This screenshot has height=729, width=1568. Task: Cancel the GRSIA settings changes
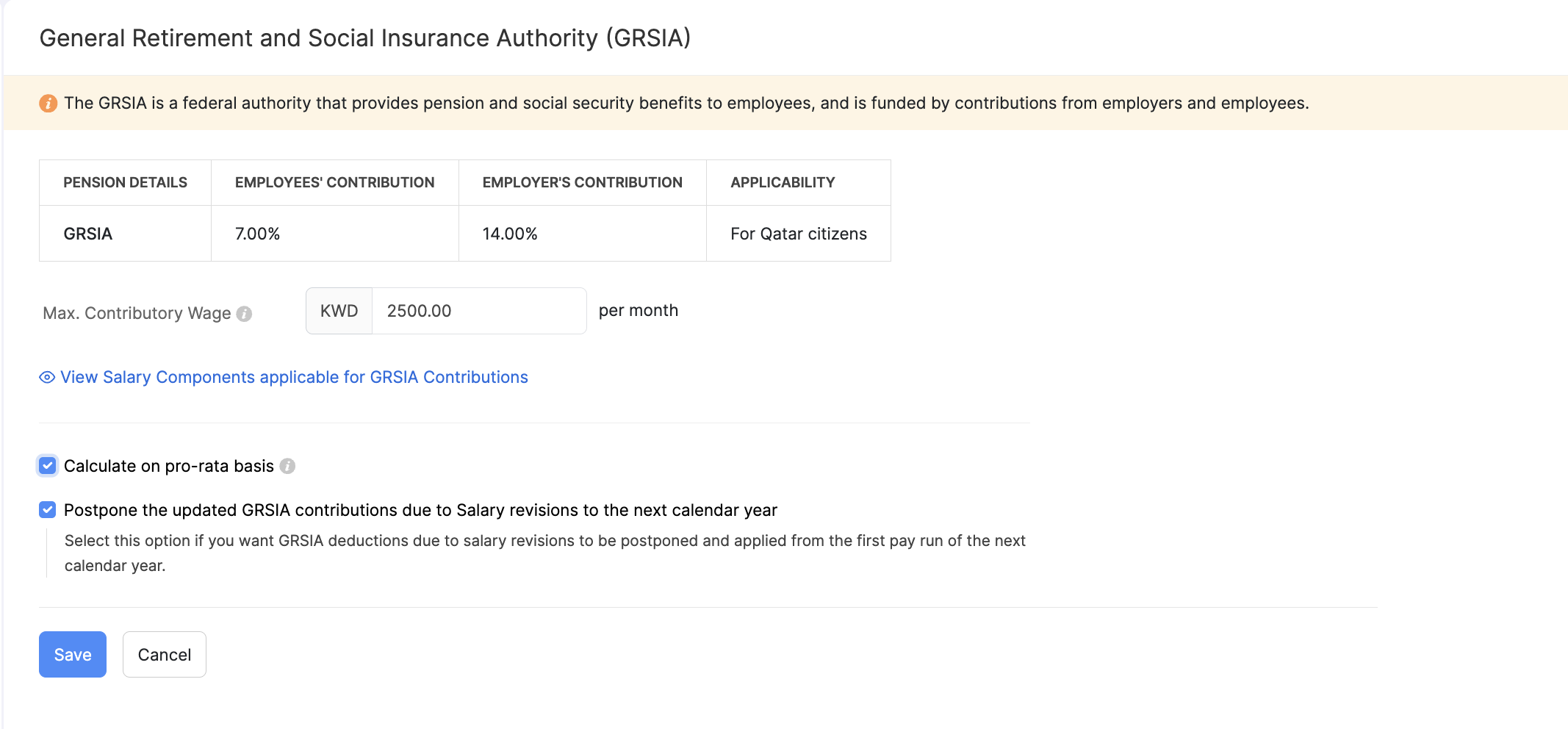point(164,655)
